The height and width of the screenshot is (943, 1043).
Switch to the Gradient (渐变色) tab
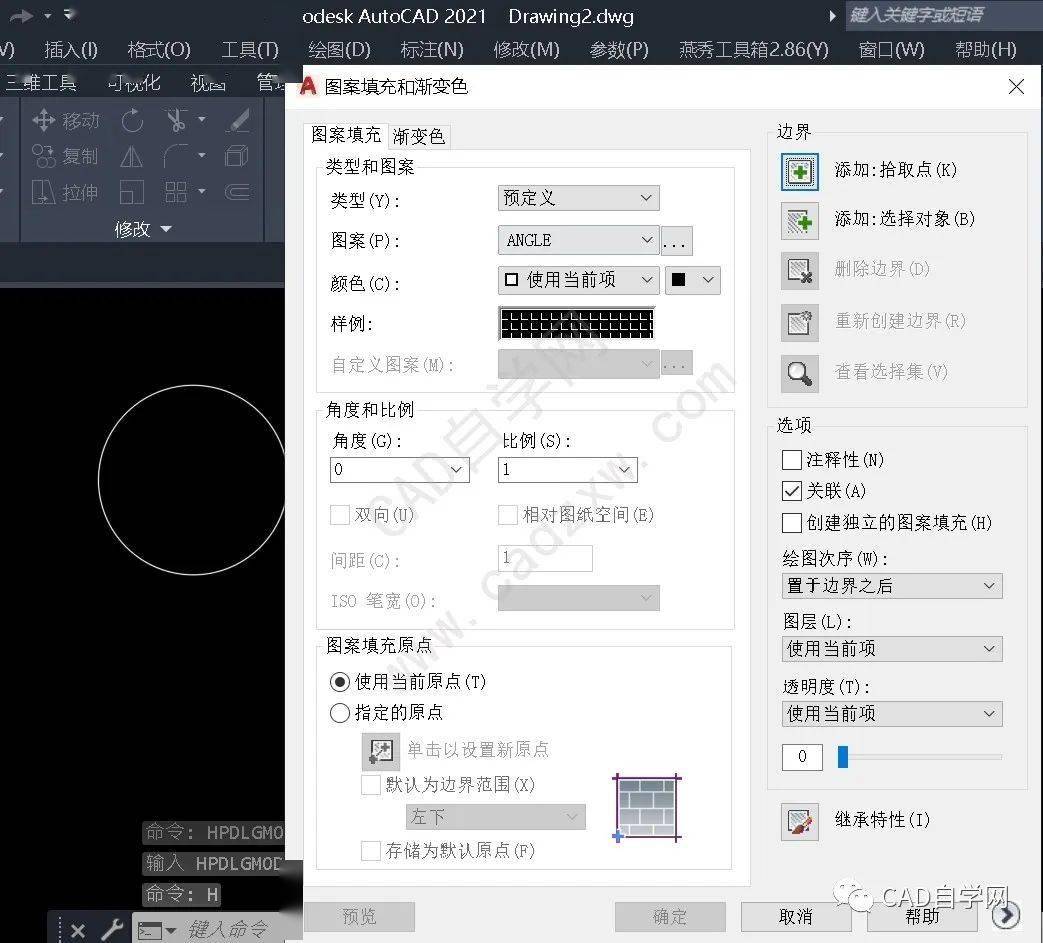(419, 136)
